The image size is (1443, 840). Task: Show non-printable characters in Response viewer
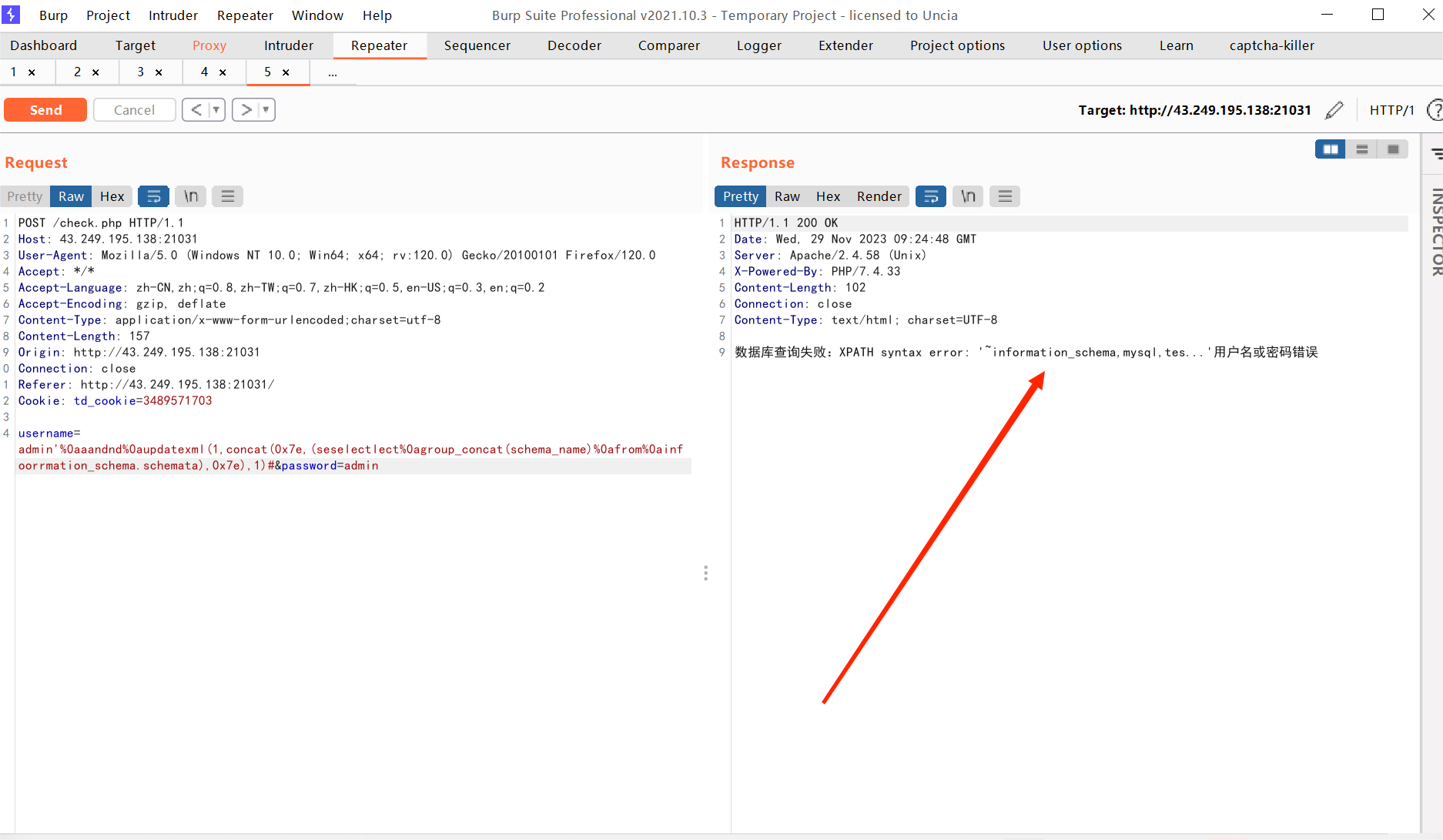pyautogui.click(x=967, y=196)
